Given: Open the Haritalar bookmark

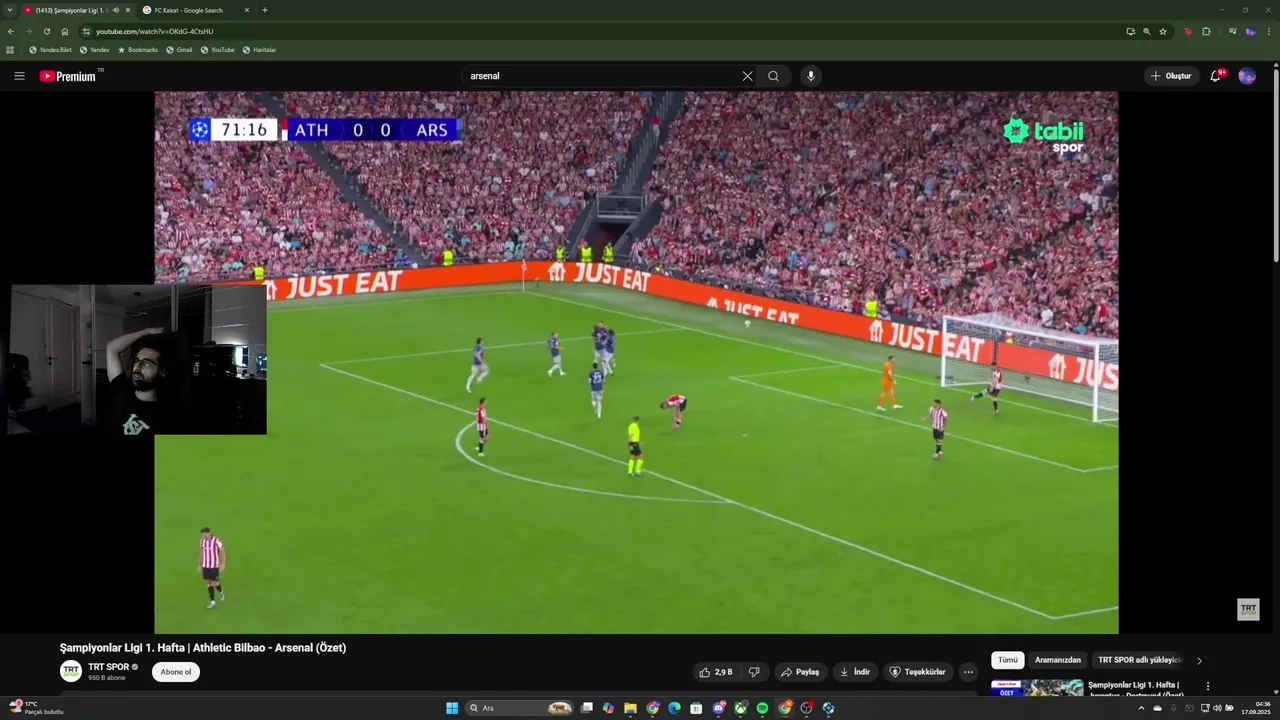Looking at the screenshot, I should 259,50.
